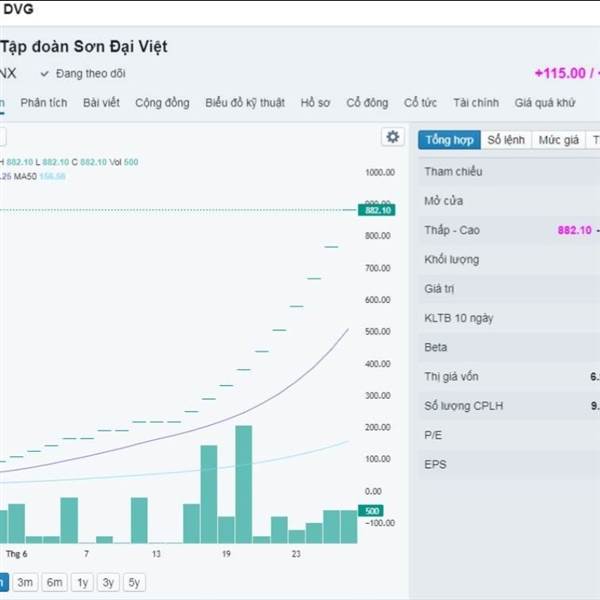This screenshot has height=600, width=600.
Task: Click the 'KLTB 10 ngày' row label
Action: (x=458, y=318)
